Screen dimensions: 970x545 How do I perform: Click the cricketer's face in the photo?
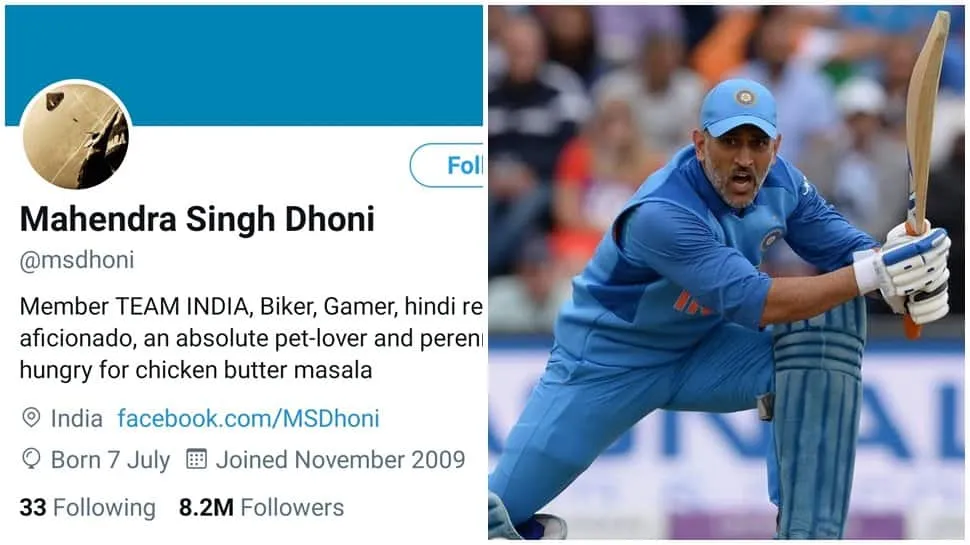click(x=738, y=169)
